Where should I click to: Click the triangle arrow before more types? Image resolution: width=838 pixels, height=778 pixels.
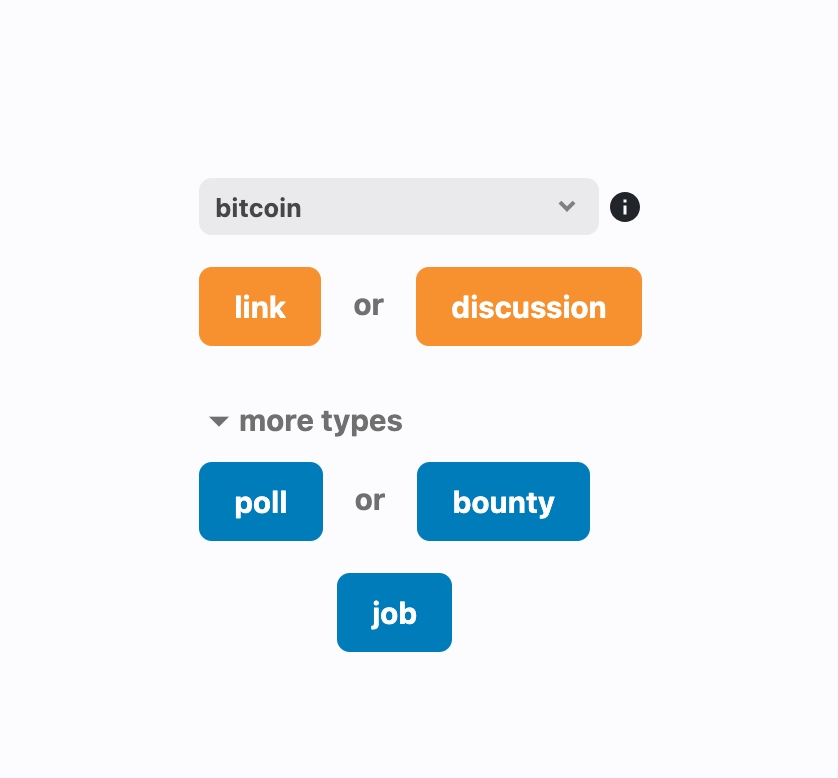point(219,422)
